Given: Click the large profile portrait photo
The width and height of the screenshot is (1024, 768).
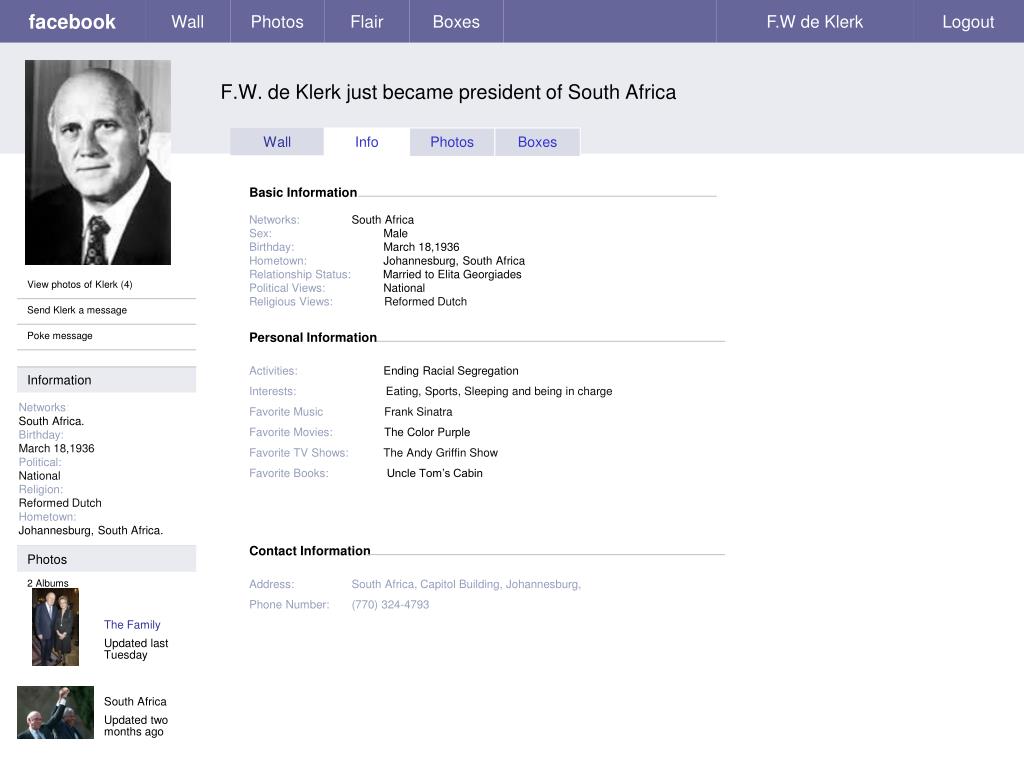Looking at the screenshot, I should tap(98, 163).
